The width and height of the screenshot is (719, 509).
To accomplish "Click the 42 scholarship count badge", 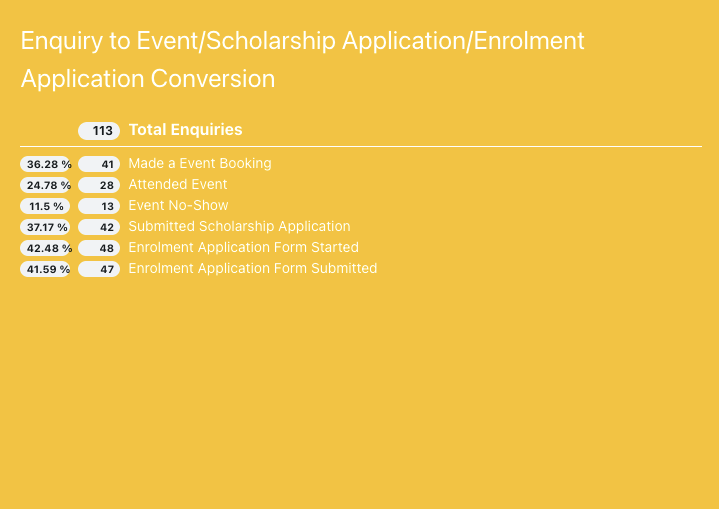I will (x=99, y=227).
